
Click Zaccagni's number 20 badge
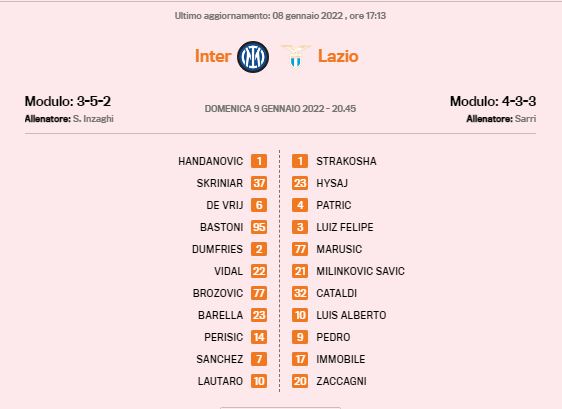click(300, 381)
